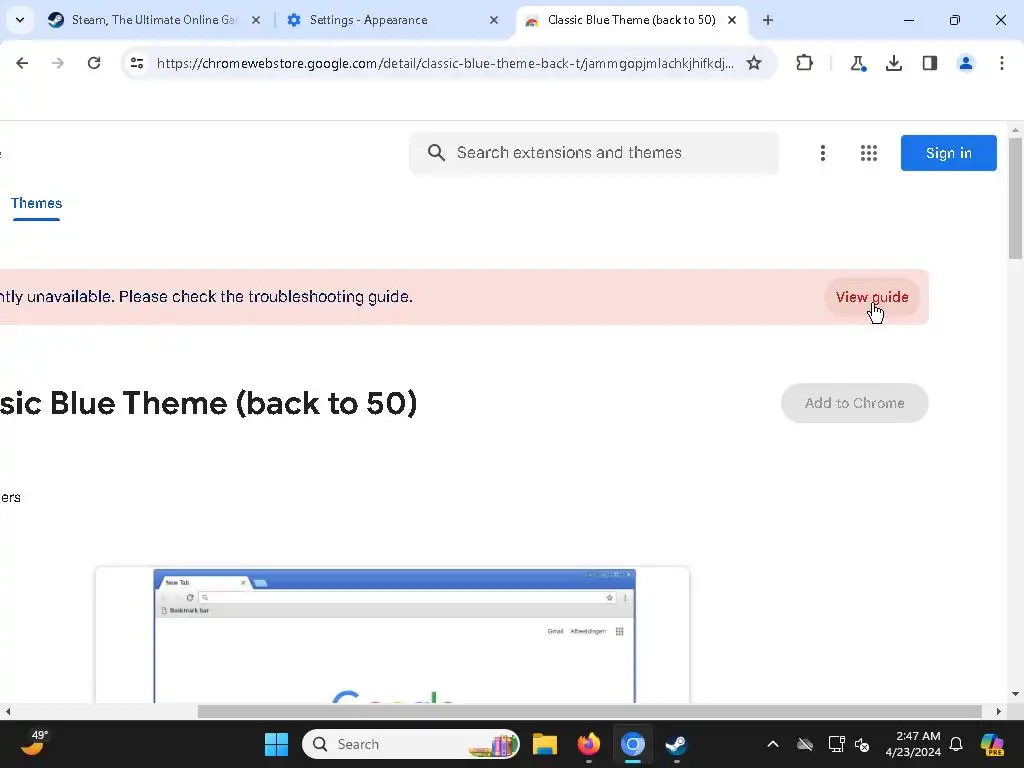
Task: Select the Themes tab
Action: (37, 204)
